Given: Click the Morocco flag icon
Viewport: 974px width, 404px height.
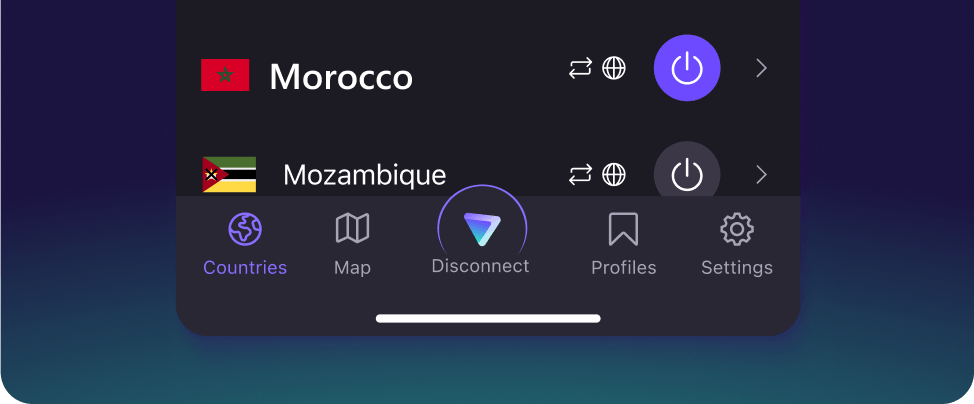Looking at the screenshot, I should 225,75.
